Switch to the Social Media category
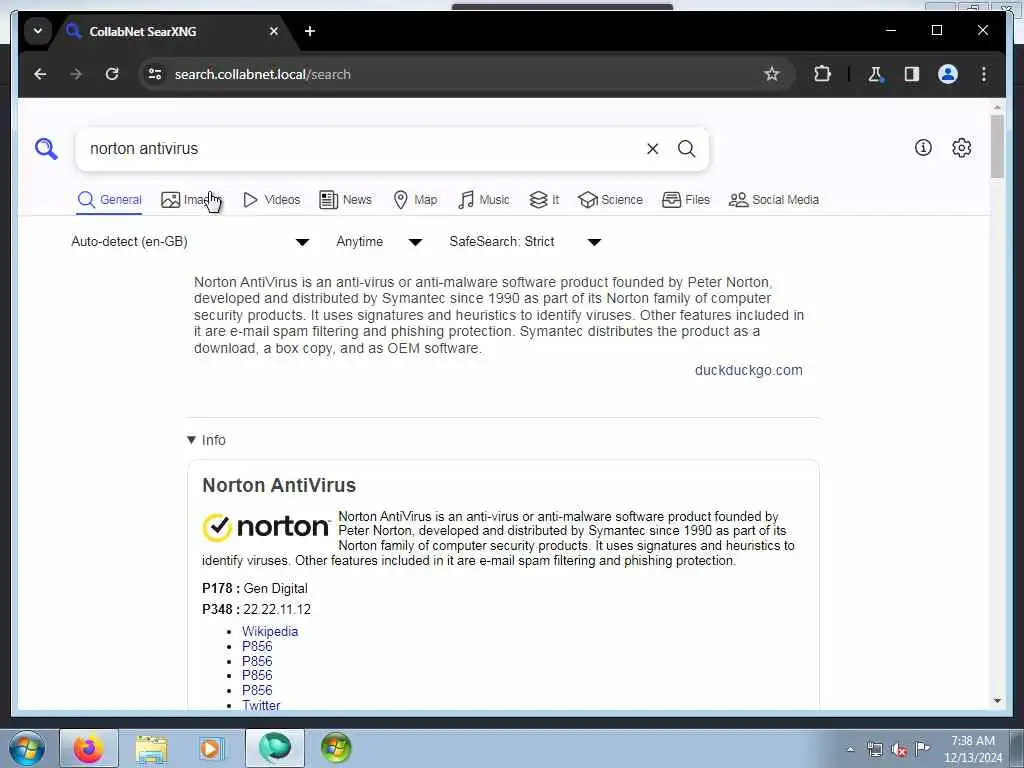 [774, 200]
